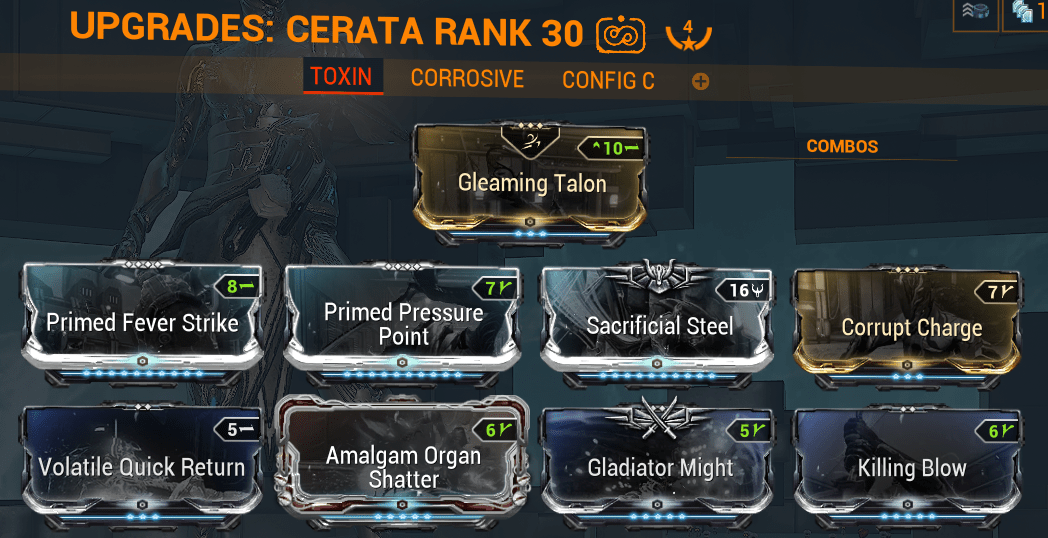Viewport: 1048px width, 538px height.
Task: Switch to the TOXIN config tab
Action: tap(343, 77)
